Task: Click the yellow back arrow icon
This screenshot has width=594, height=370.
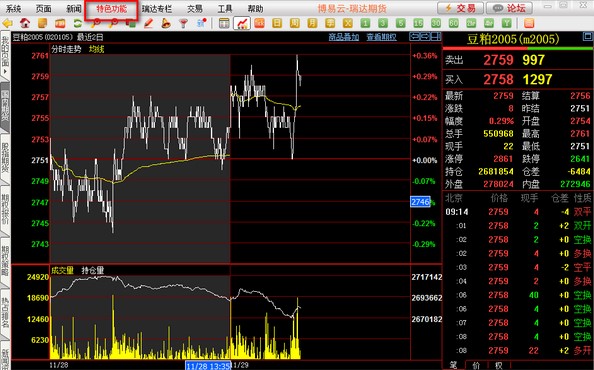Action: 7,23
